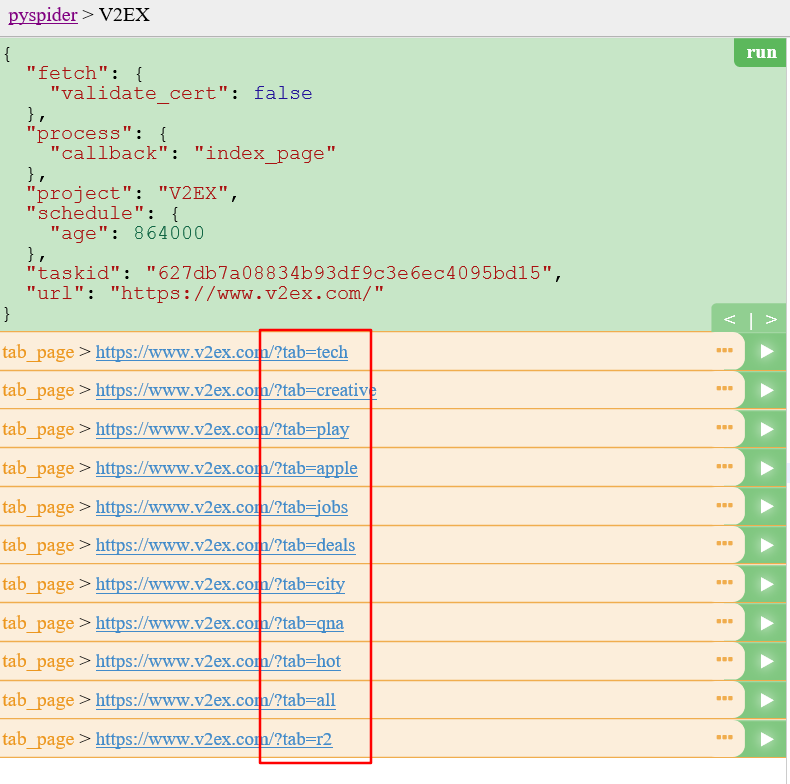The width and height of the screenshot is (790, 784).
Task: Expand details dots on ?tab=all row
Action: pos(724,700)
